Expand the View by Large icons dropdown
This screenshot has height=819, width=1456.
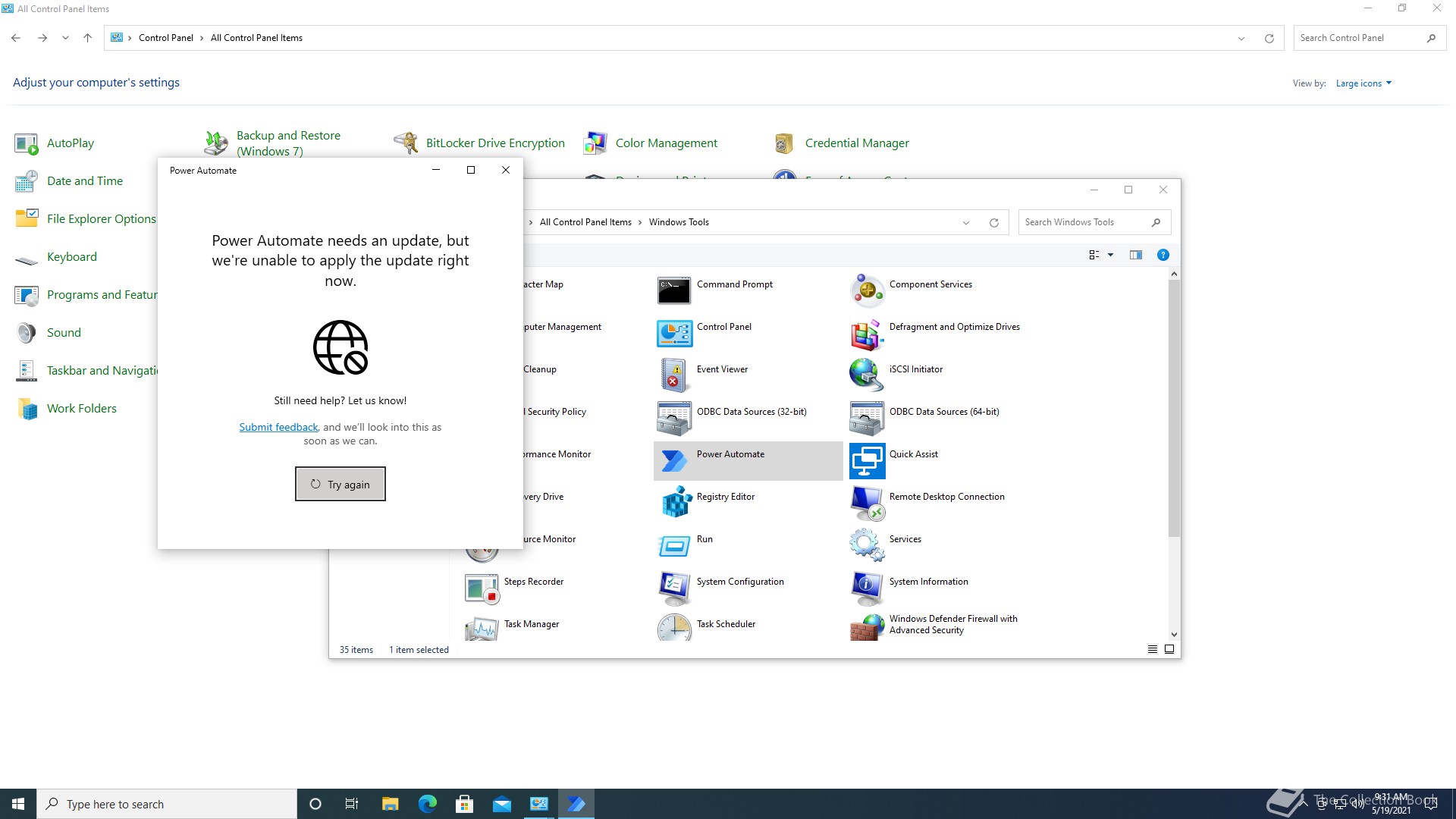point(1363,83)
